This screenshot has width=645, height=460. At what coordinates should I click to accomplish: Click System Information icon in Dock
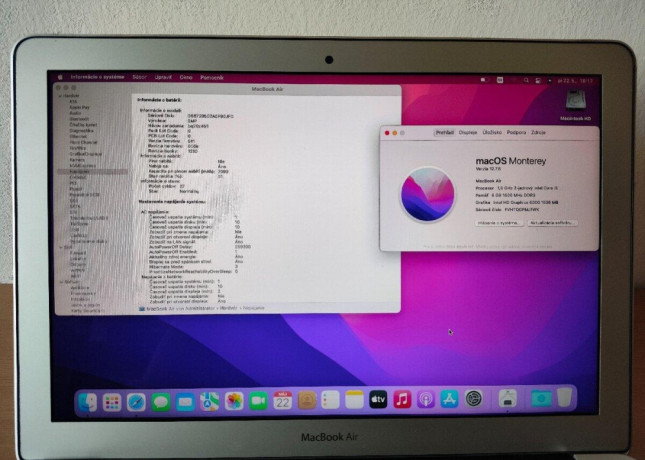[508, 398]
